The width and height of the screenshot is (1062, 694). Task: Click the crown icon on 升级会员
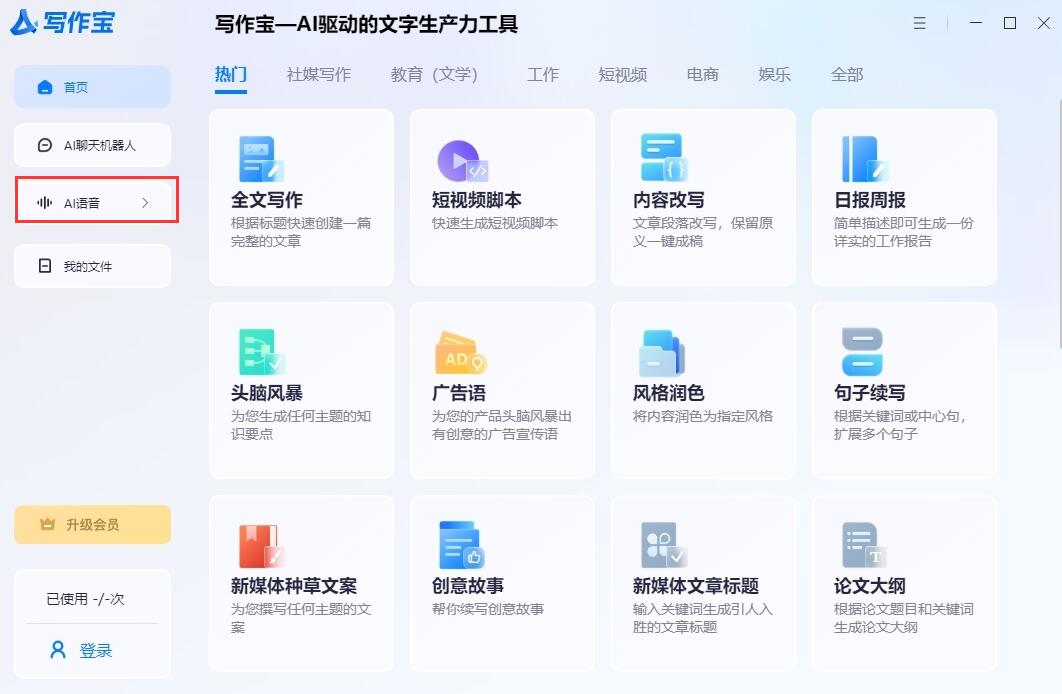click(x=47, y=524)
